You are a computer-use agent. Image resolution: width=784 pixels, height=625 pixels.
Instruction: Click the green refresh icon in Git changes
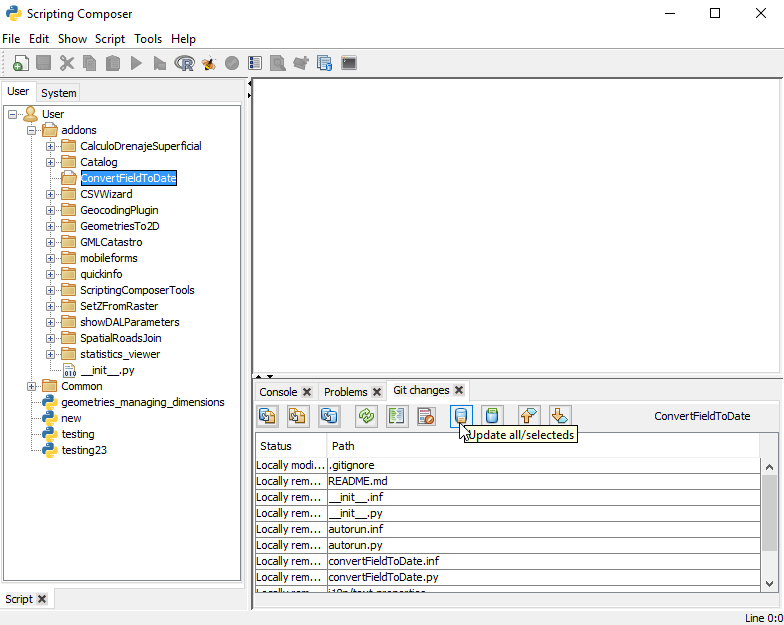point(365,416)
